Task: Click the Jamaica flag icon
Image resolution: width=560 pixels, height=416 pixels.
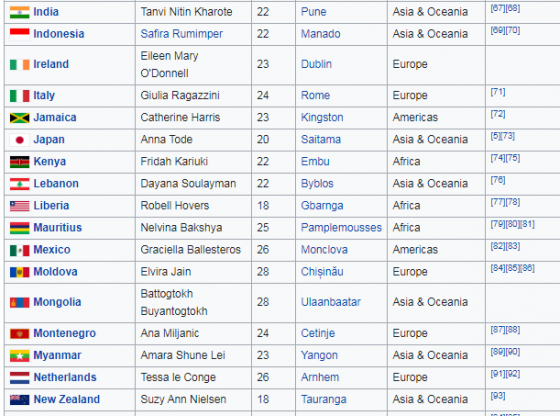Action: pos(19,118)
